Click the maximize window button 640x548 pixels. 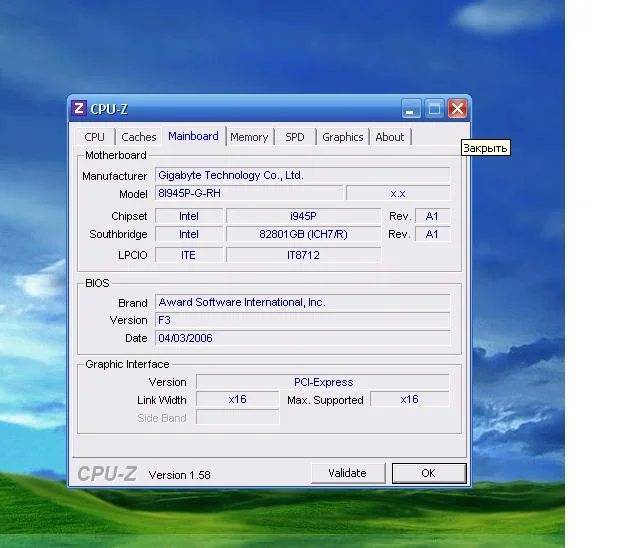tap(435, 109)
